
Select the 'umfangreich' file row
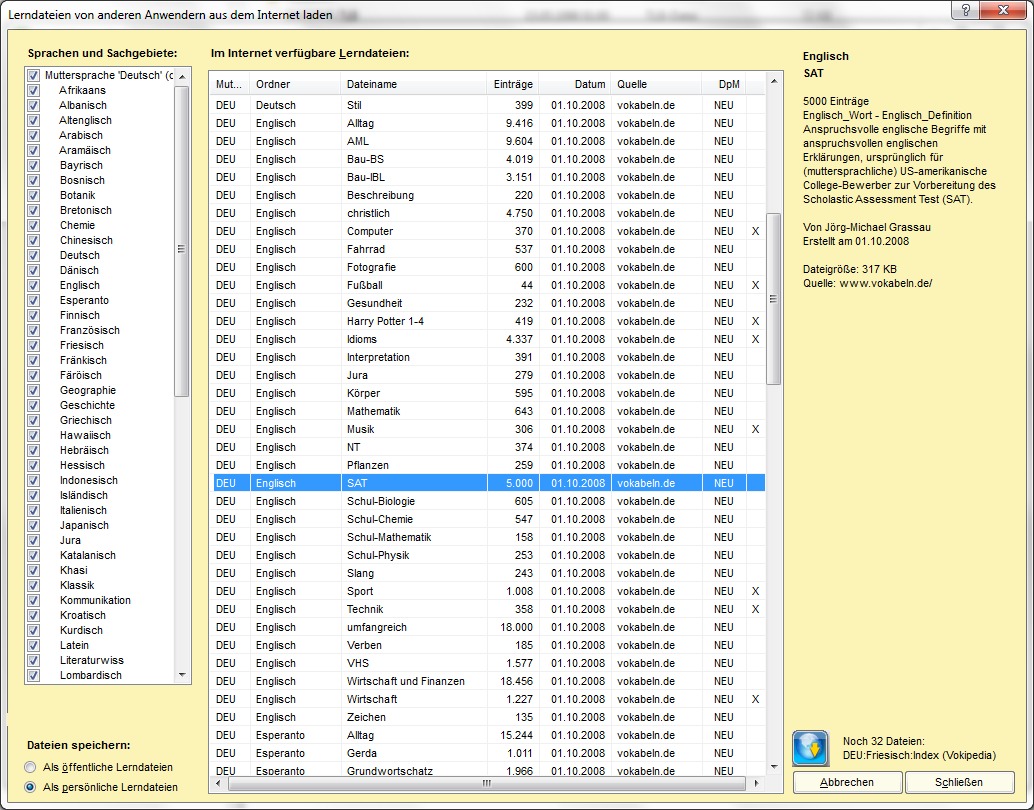[488, 627]
